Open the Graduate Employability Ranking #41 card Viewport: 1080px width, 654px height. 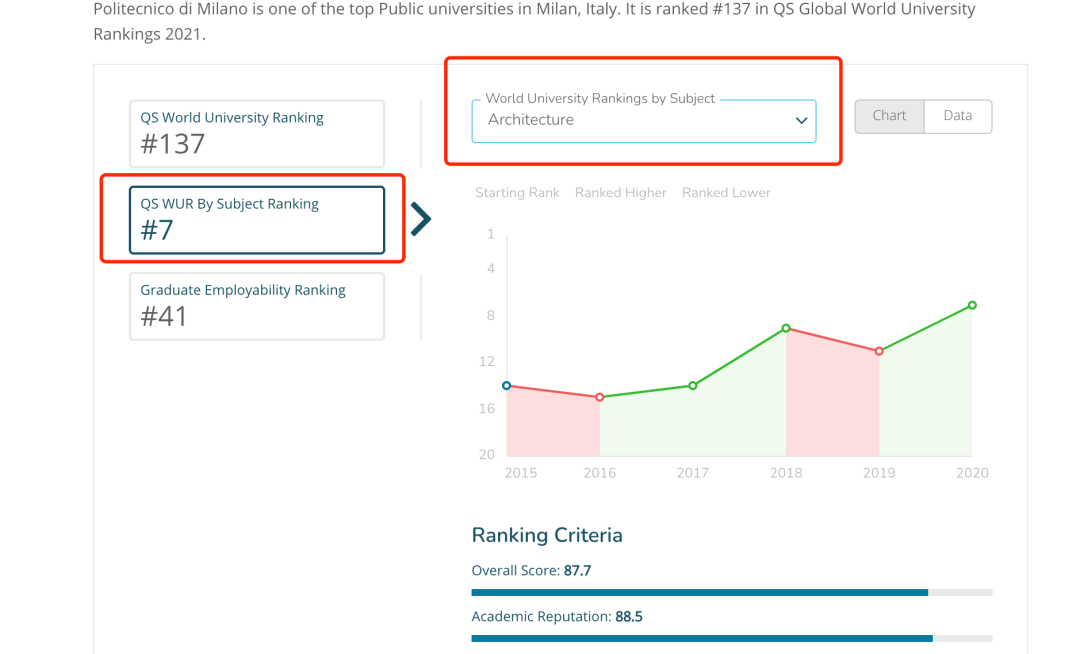pyautogui.click(x=257, y=306)
